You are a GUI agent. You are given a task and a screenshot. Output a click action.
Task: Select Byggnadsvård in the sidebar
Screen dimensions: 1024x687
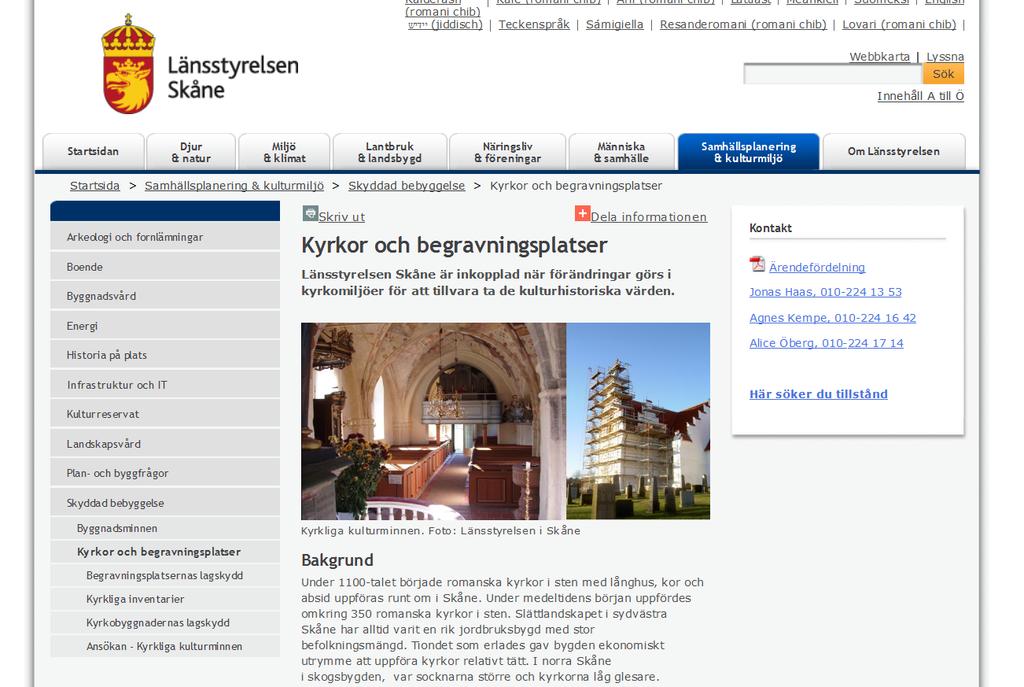(165, 296)
